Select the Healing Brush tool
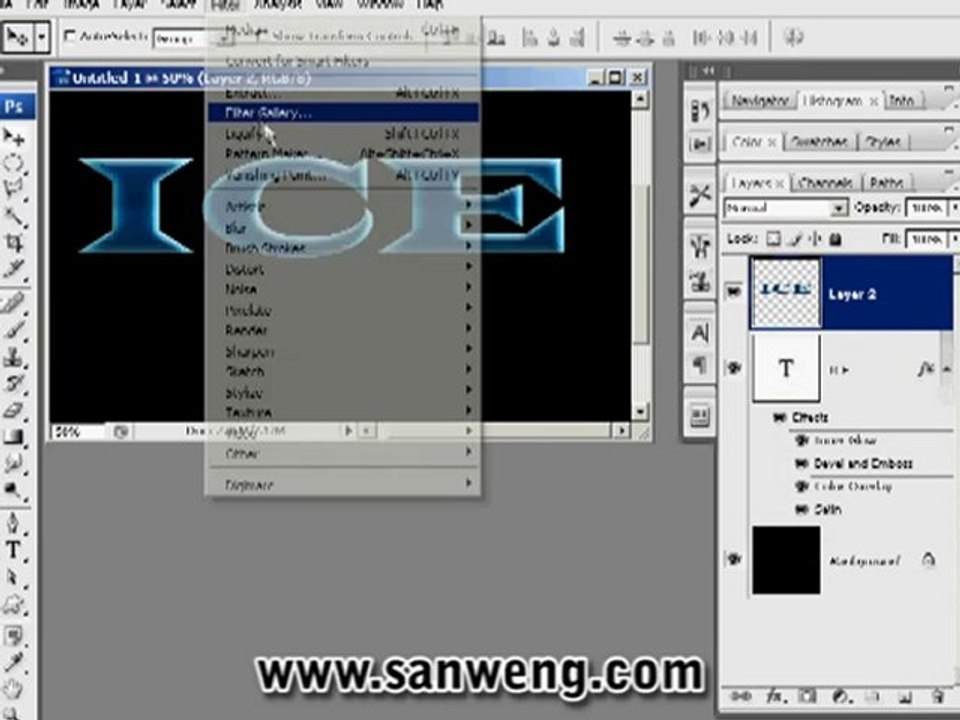 (x=13, y=304)
